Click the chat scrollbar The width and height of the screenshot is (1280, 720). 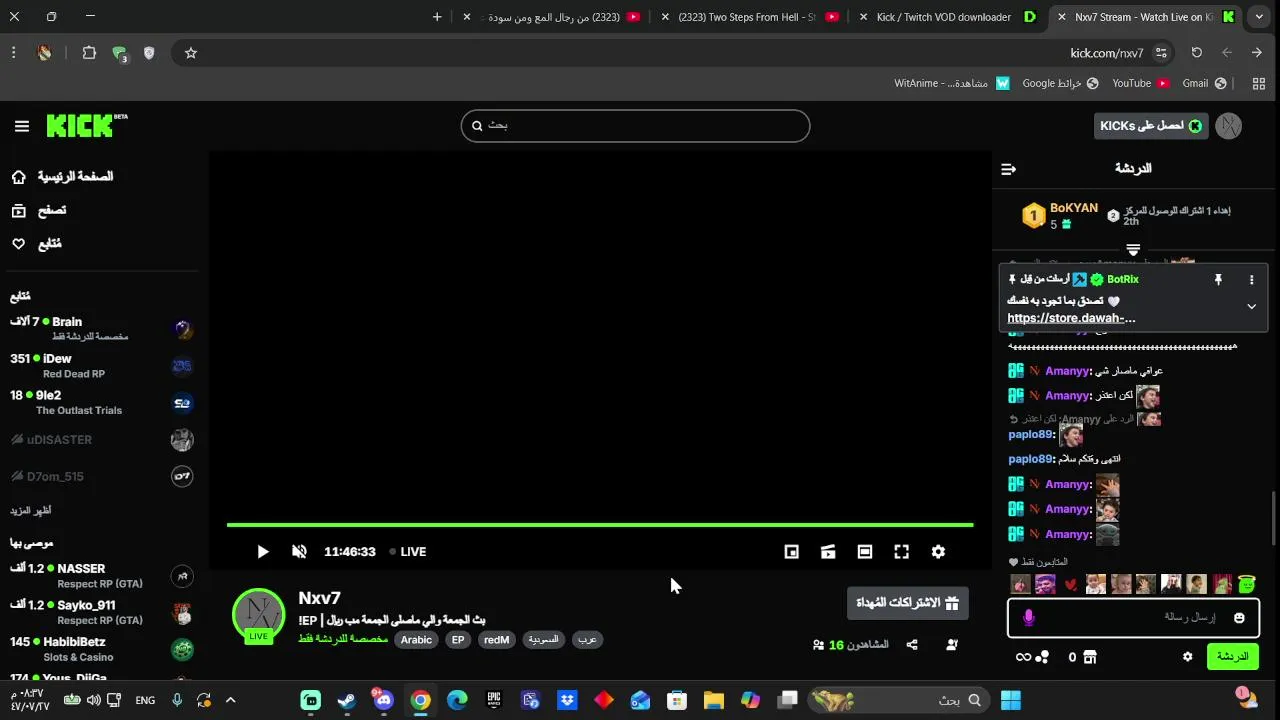(x=1273, y=518)
